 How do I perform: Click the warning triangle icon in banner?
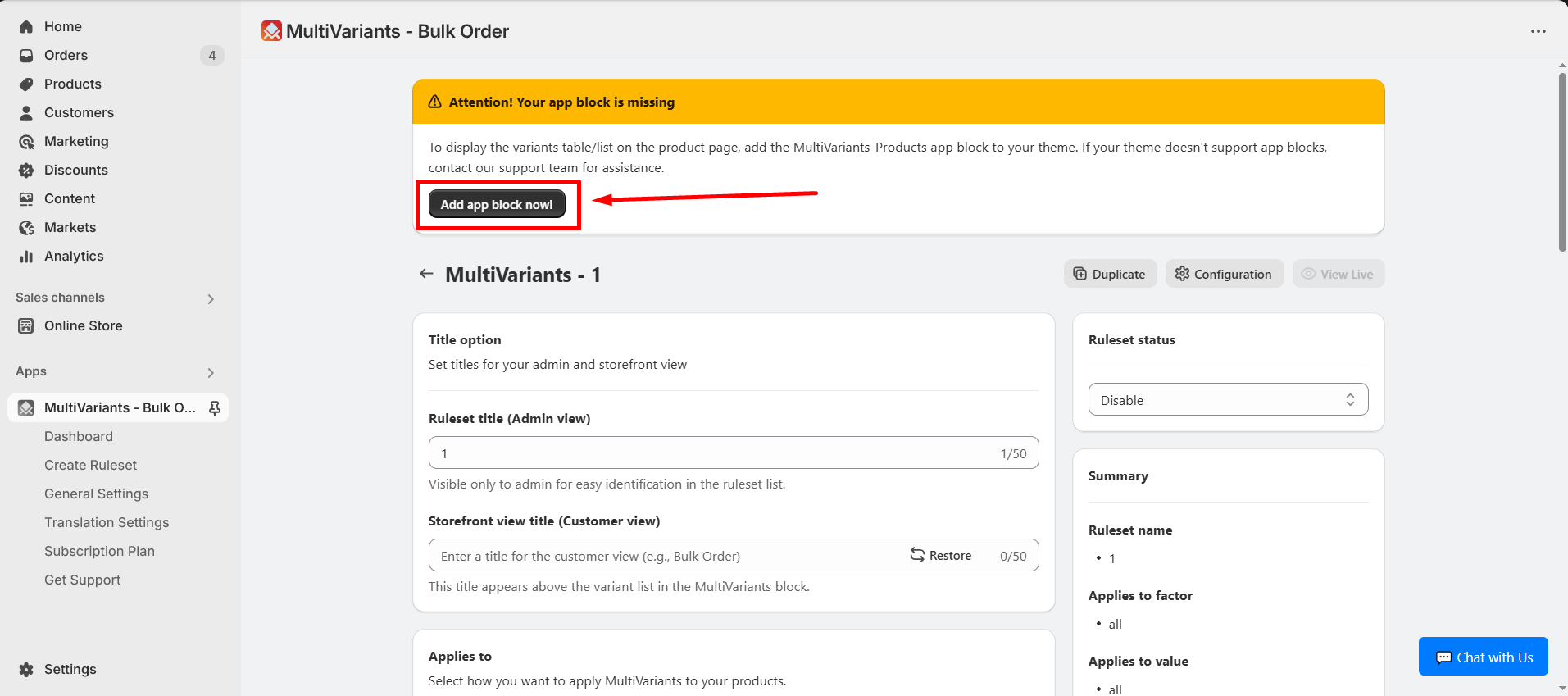pos(435,102)
